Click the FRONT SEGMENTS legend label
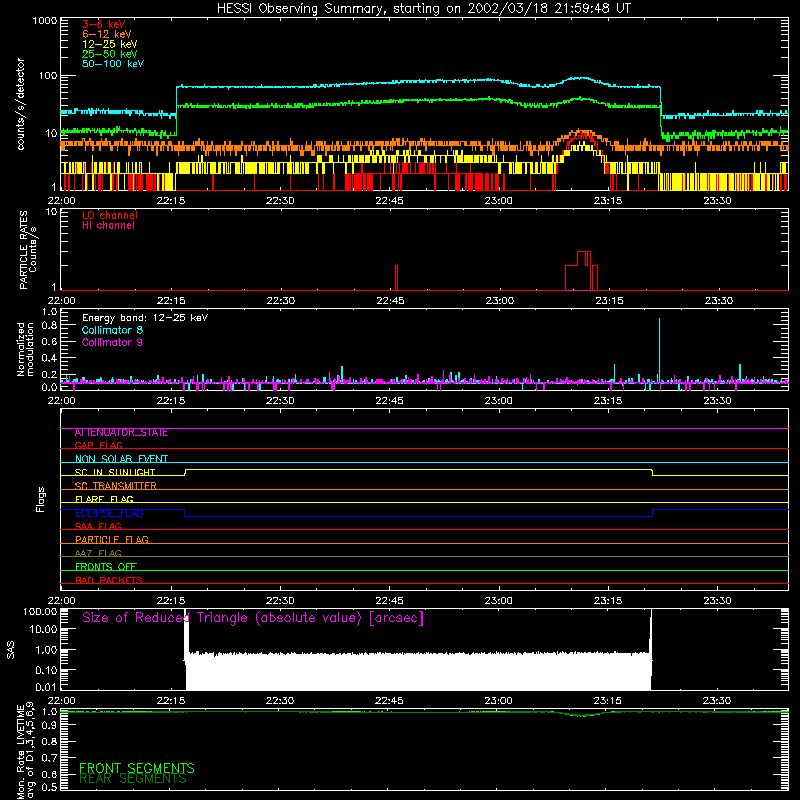800x800 pixels. coord(137,768)
